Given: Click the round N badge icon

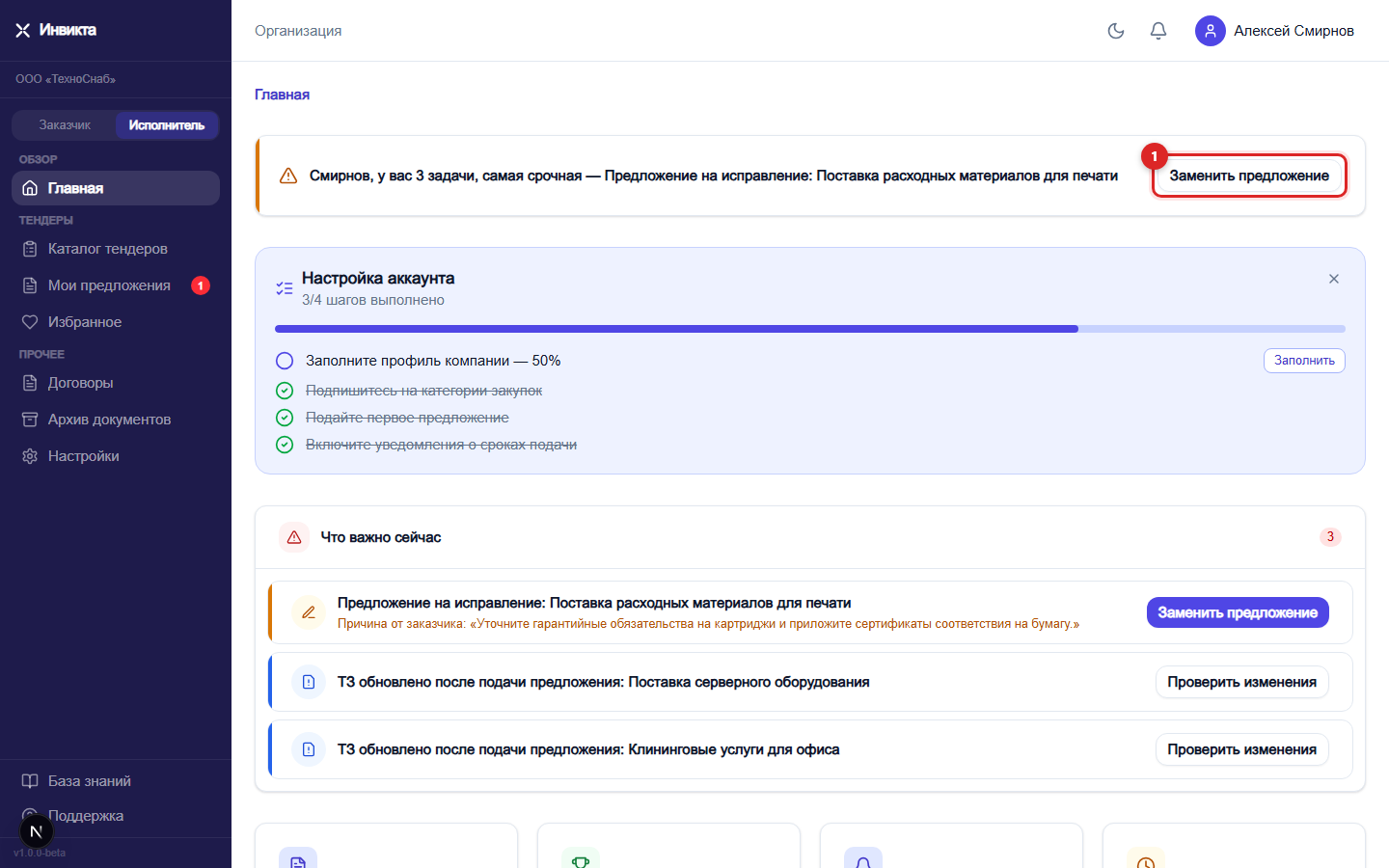Looking at the screenshot, I should point(36,831).
